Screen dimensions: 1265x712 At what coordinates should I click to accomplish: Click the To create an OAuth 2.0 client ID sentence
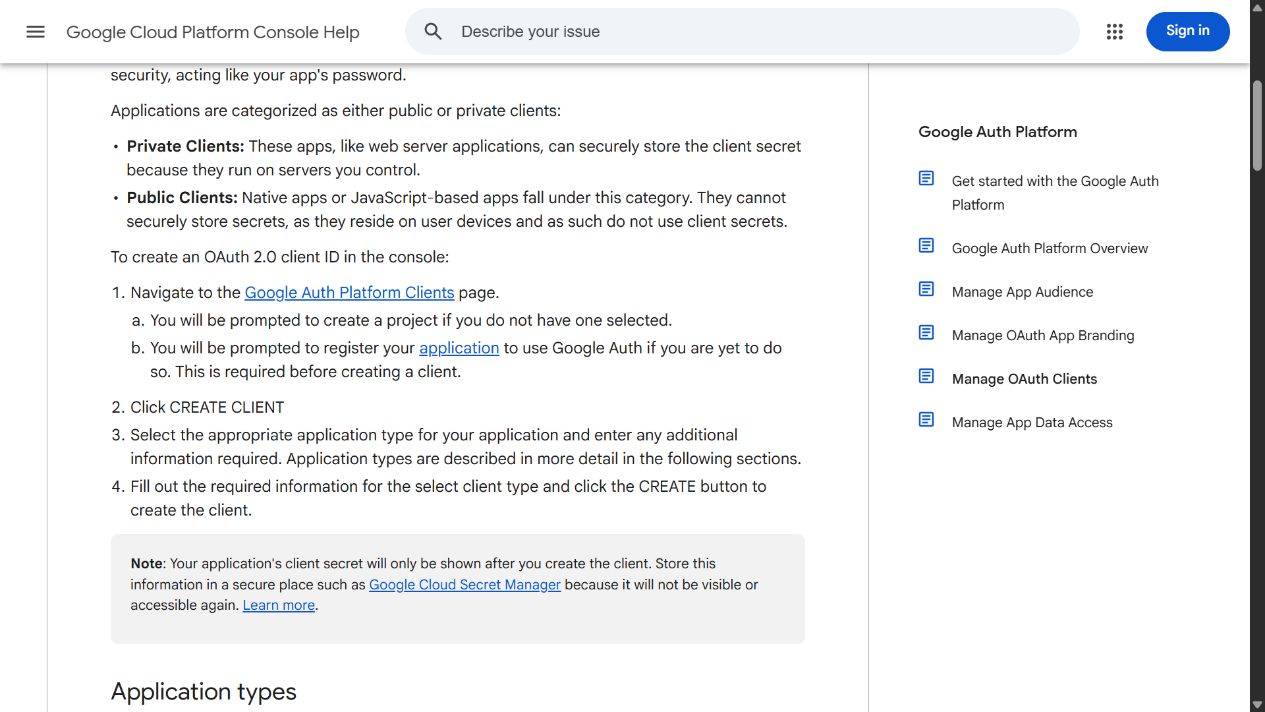click(x=280, y=257)
